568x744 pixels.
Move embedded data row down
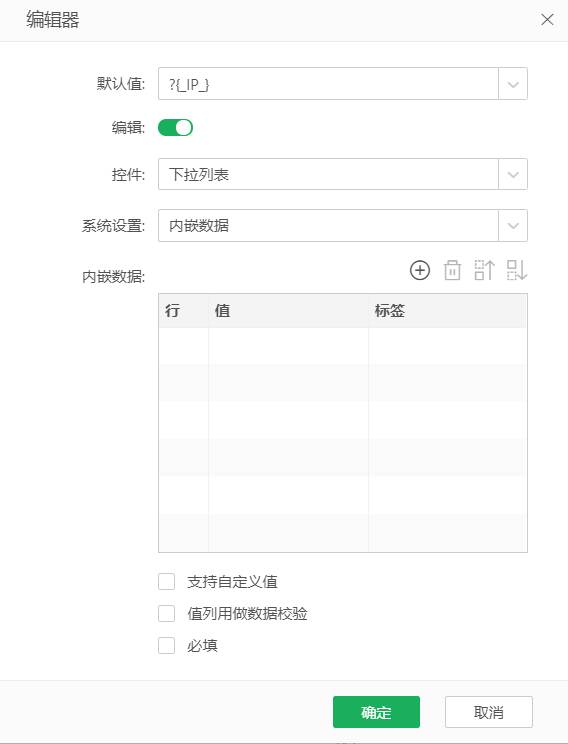pyautogui.click(x=517, y=270)
